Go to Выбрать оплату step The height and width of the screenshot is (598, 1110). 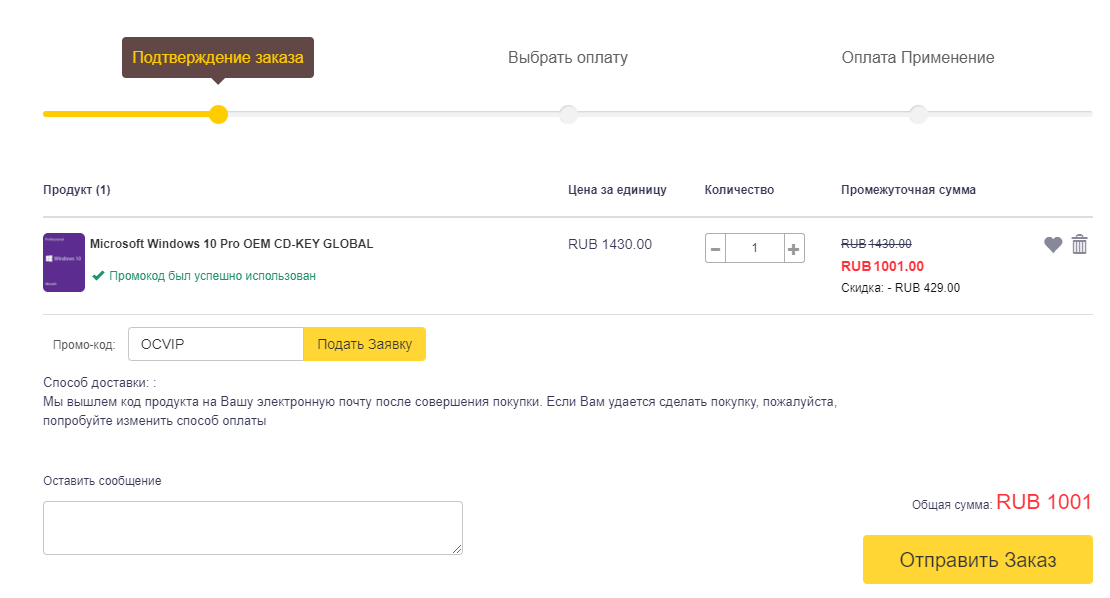click(568, 58)
